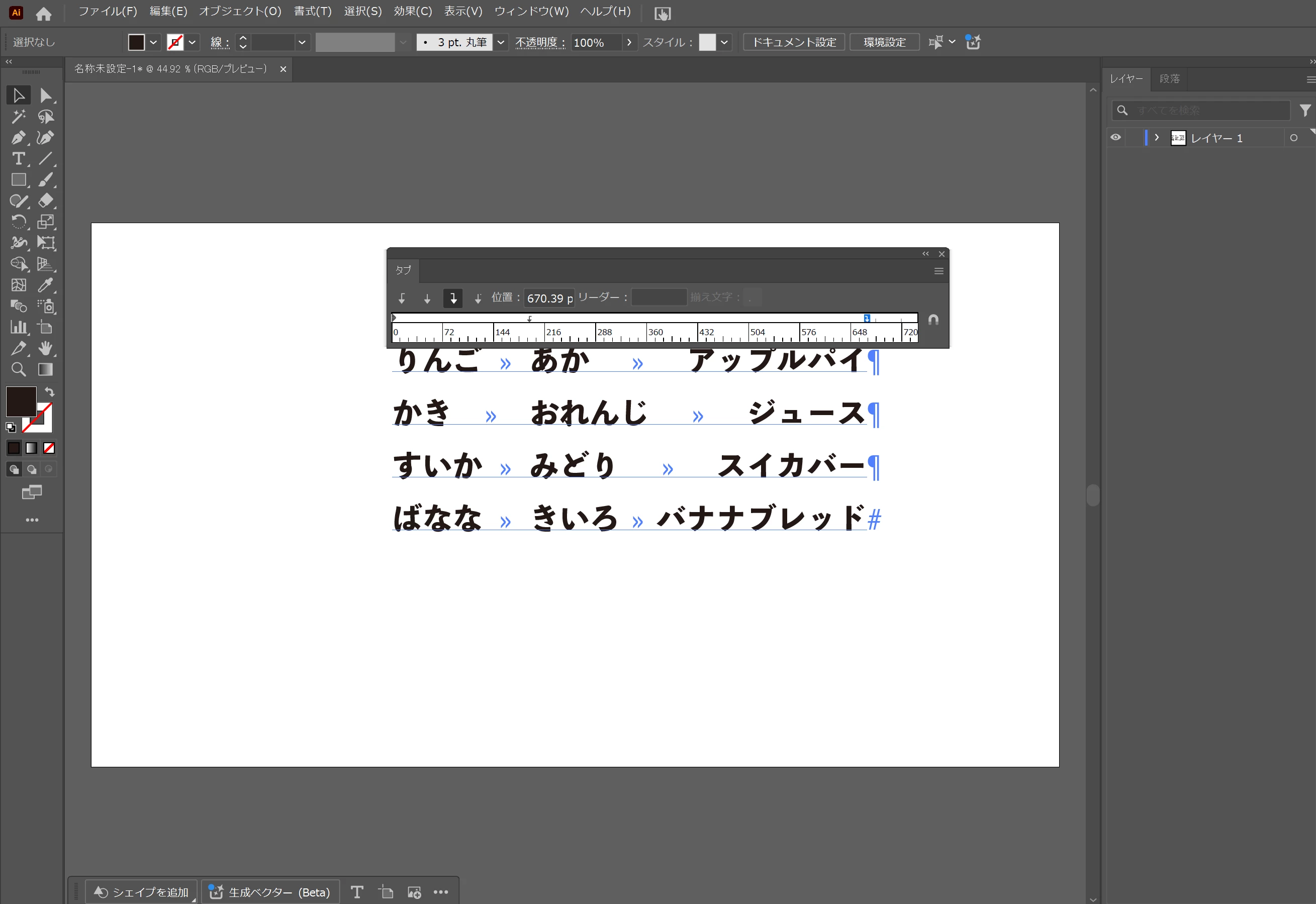Switch to the 段落 panel tab
This screenshot has height=904, width=1316.
coord(1169,79)
